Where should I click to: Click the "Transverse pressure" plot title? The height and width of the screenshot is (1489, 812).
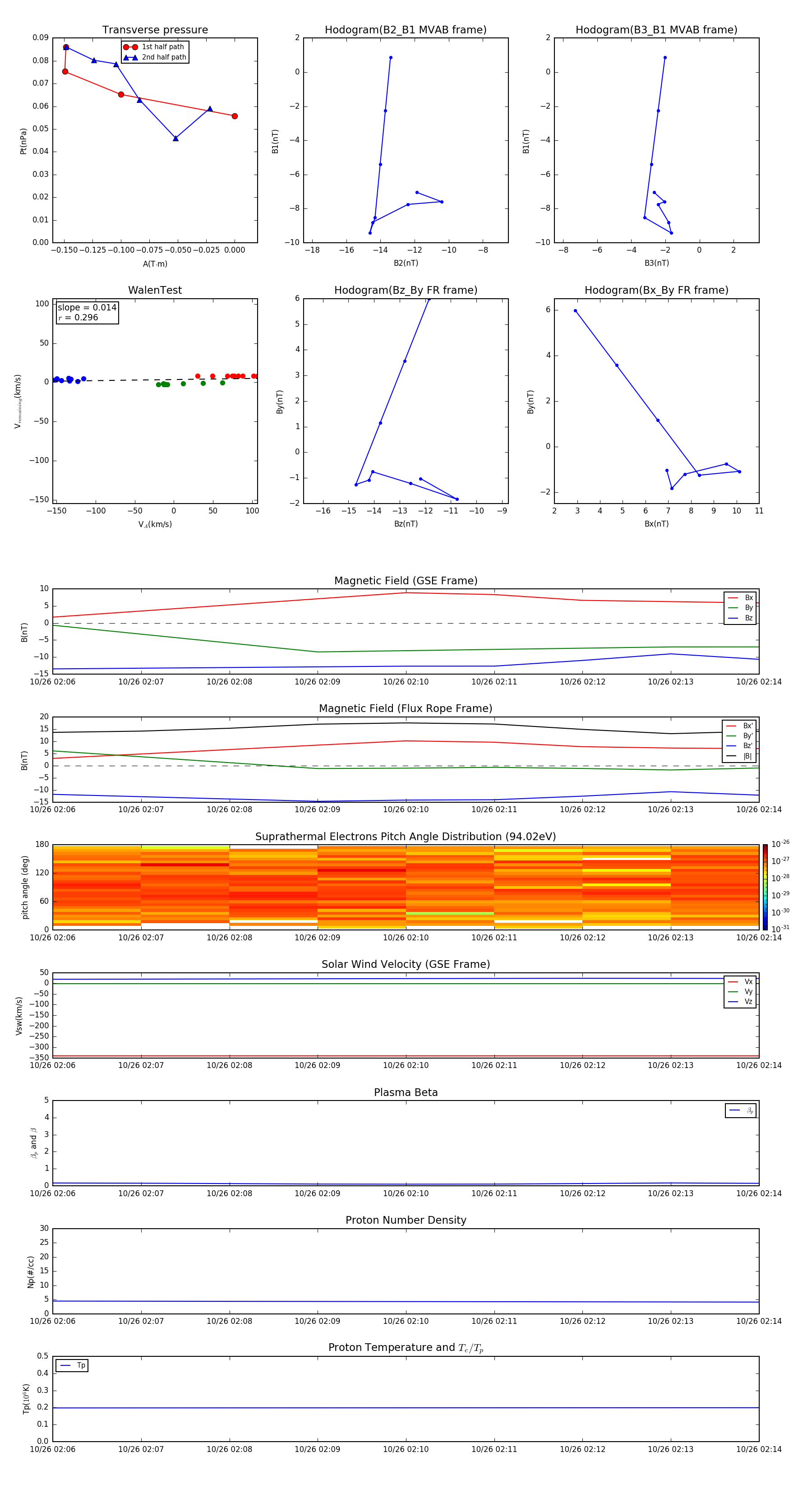pyautogui.click(x=155, y=30)
